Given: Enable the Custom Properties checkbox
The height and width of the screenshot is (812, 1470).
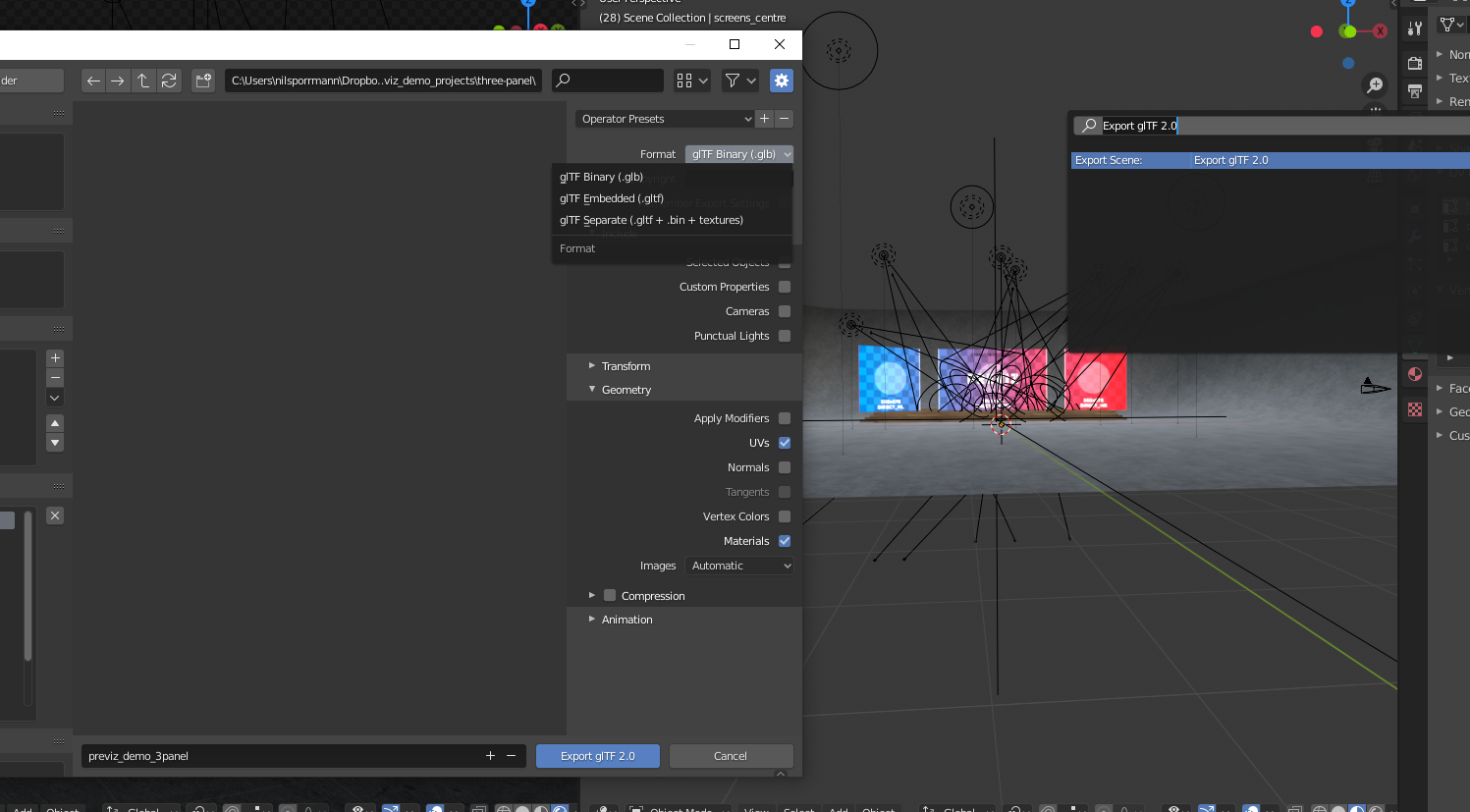Looking at the screenshot, I should pos(785,287).
